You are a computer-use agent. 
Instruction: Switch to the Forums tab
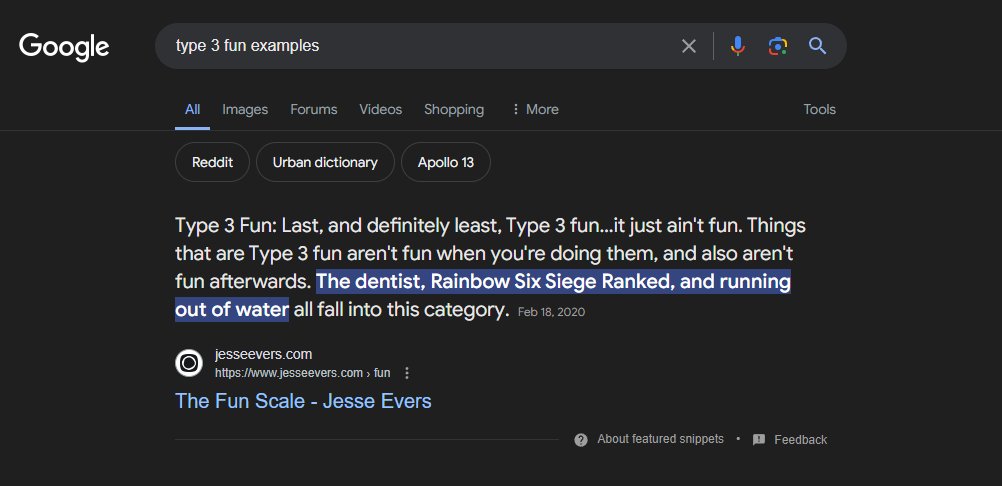pos(314,109)
